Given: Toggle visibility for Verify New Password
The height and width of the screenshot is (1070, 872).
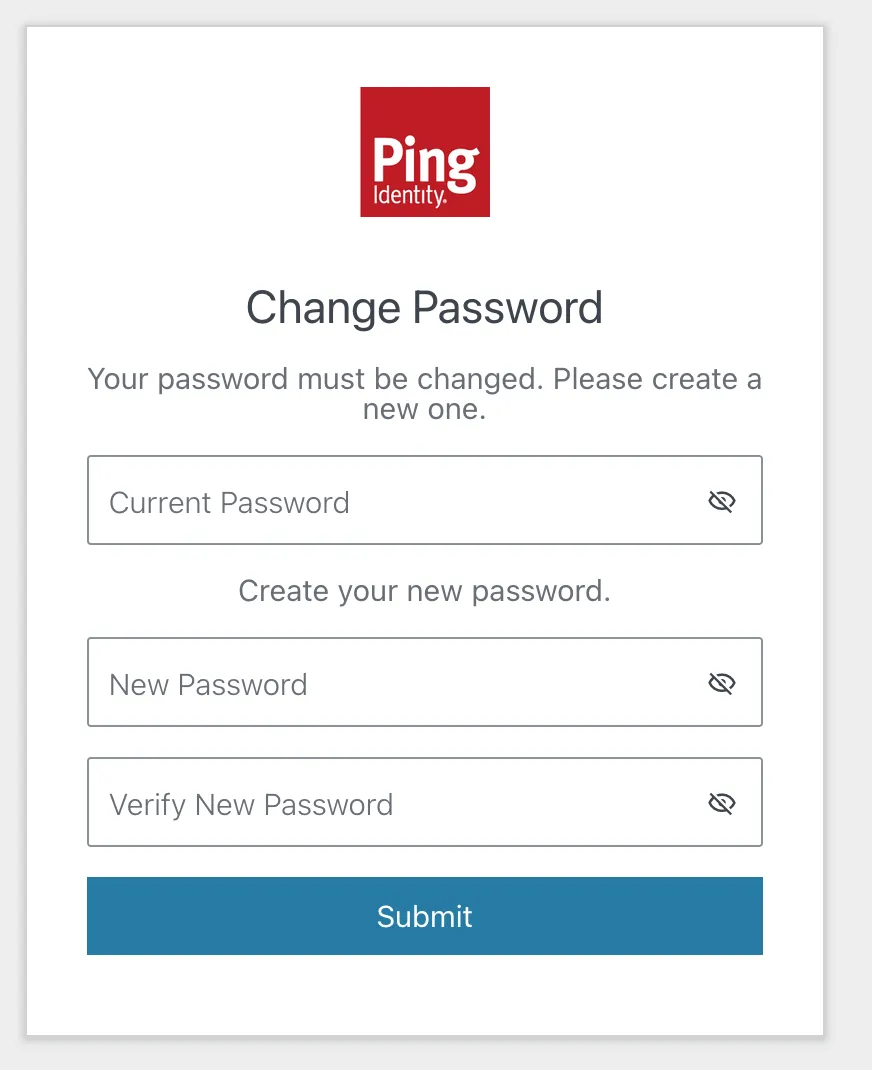Looking at the screenshot, I should [721, 803].
